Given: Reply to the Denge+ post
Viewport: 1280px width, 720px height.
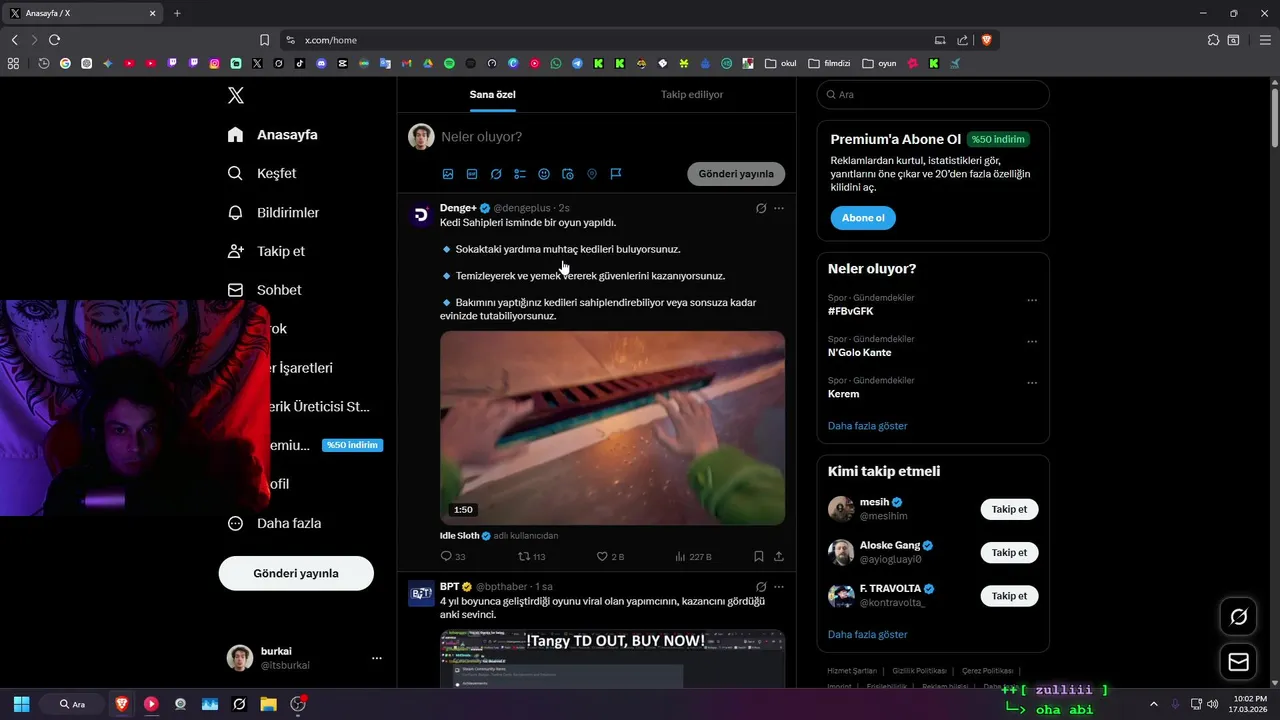Looking at the screenshot, I should point(453,556).
